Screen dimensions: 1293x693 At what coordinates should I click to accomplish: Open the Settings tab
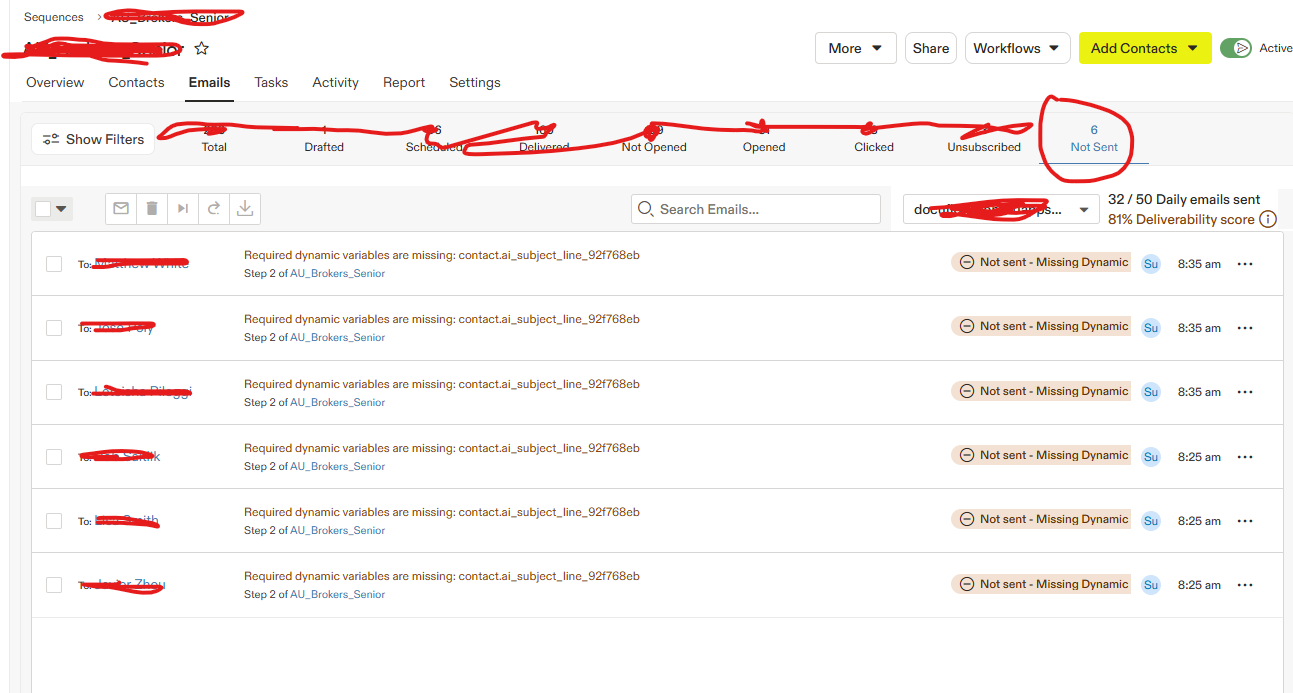coord(474,83)
